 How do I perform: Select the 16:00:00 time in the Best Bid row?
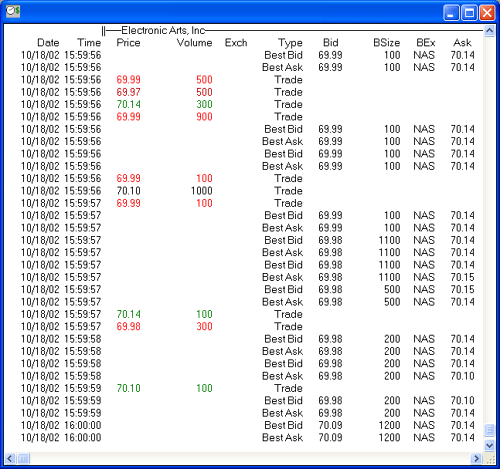[x=83, y=425]
